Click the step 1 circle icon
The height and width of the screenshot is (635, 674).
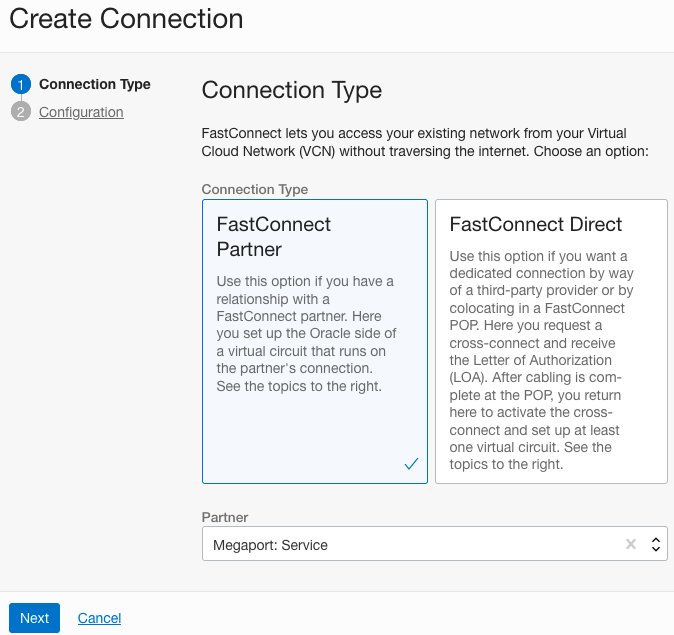[x=21, y=85]
